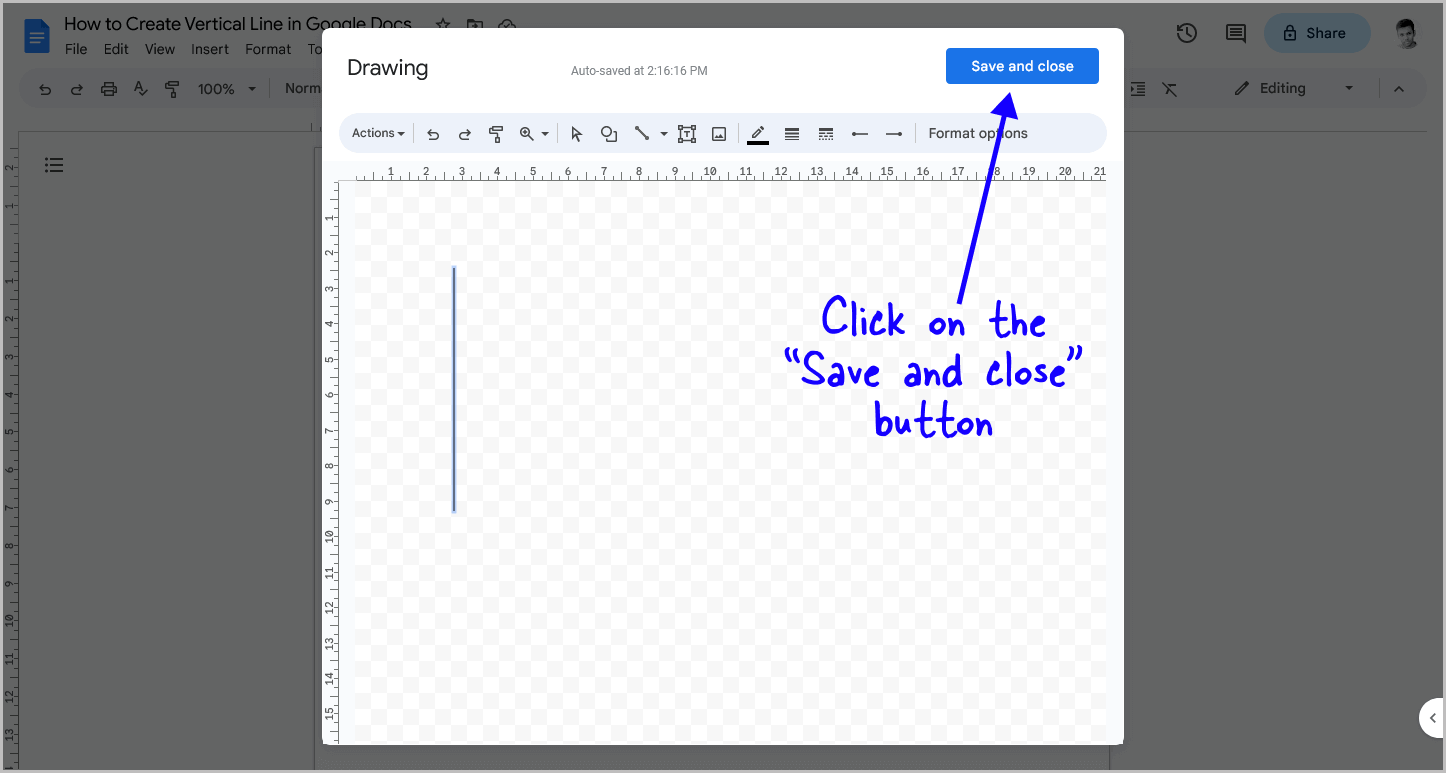The width and height of the screenshot is (1446, 773).
Task: Open the Actions menu
Action: pos(377,133)
